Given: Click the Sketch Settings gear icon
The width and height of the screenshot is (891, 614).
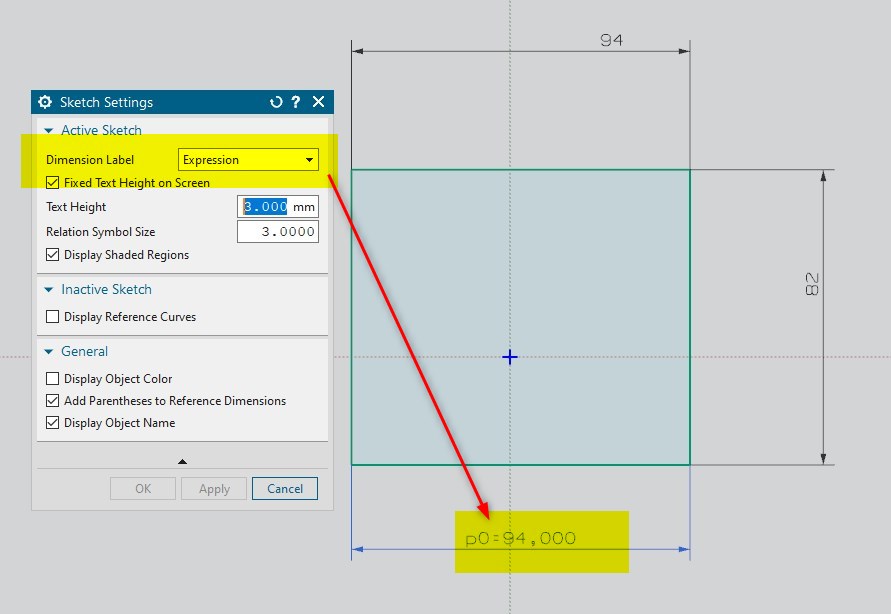Looking at the screenshot, I should pos(45,102).
